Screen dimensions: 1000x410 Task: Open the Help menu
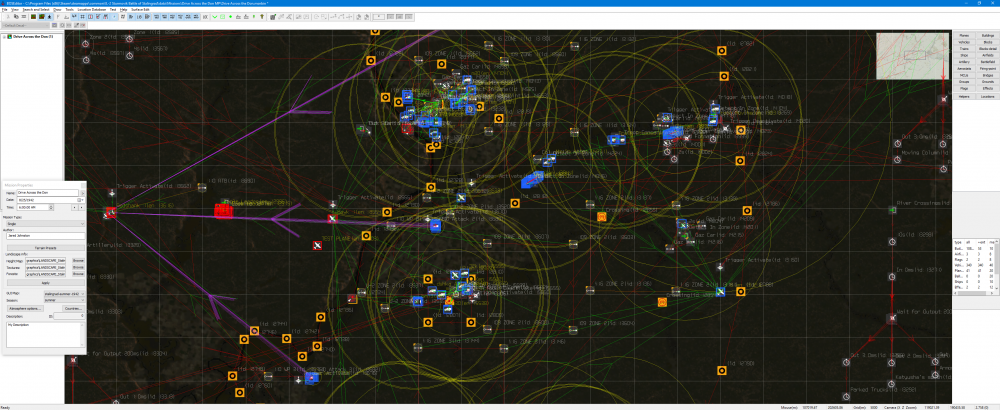124,10
